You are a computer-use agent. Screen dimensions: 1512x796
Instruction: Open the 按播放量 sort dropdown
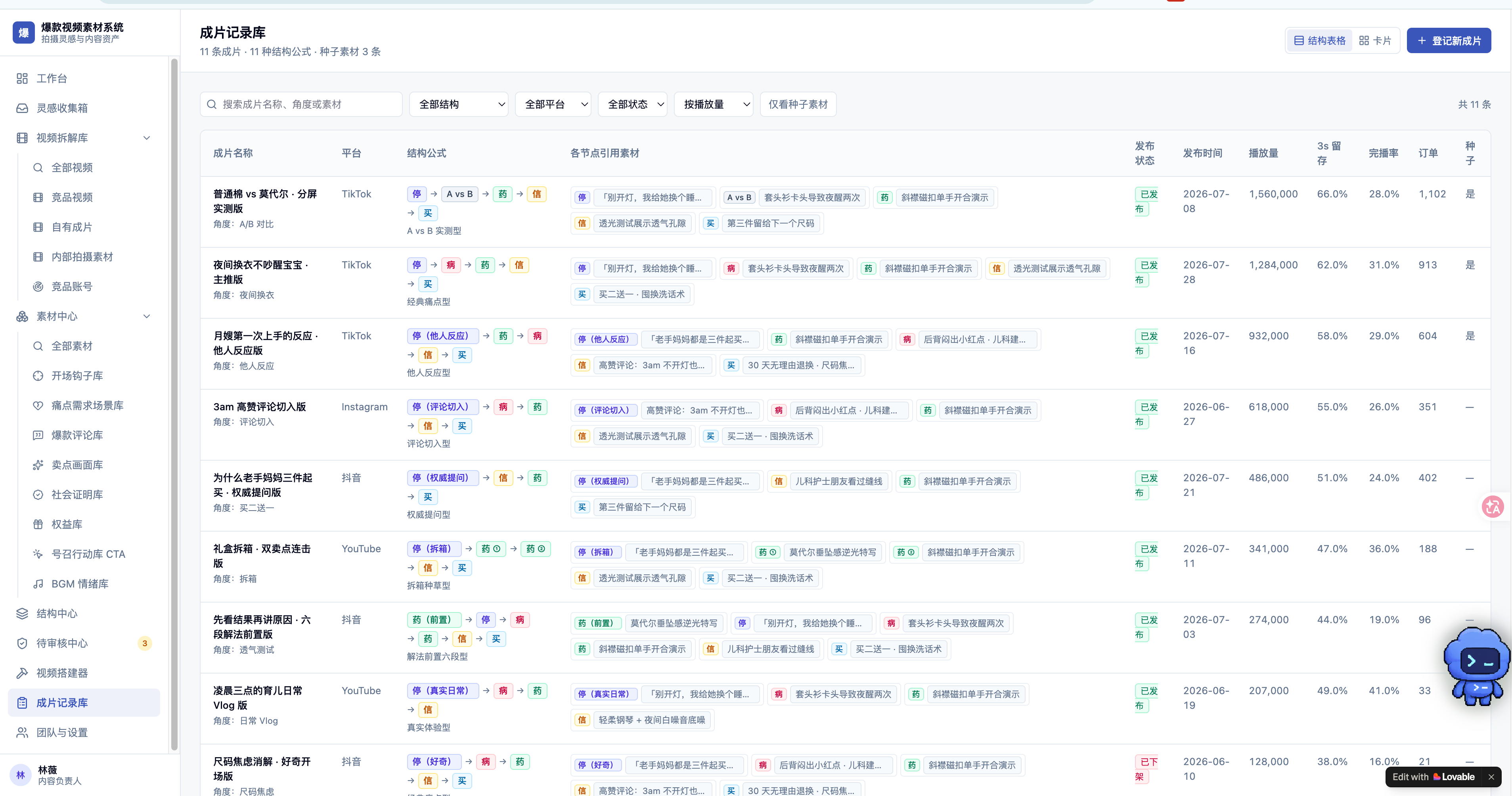[x=714, y=105]
